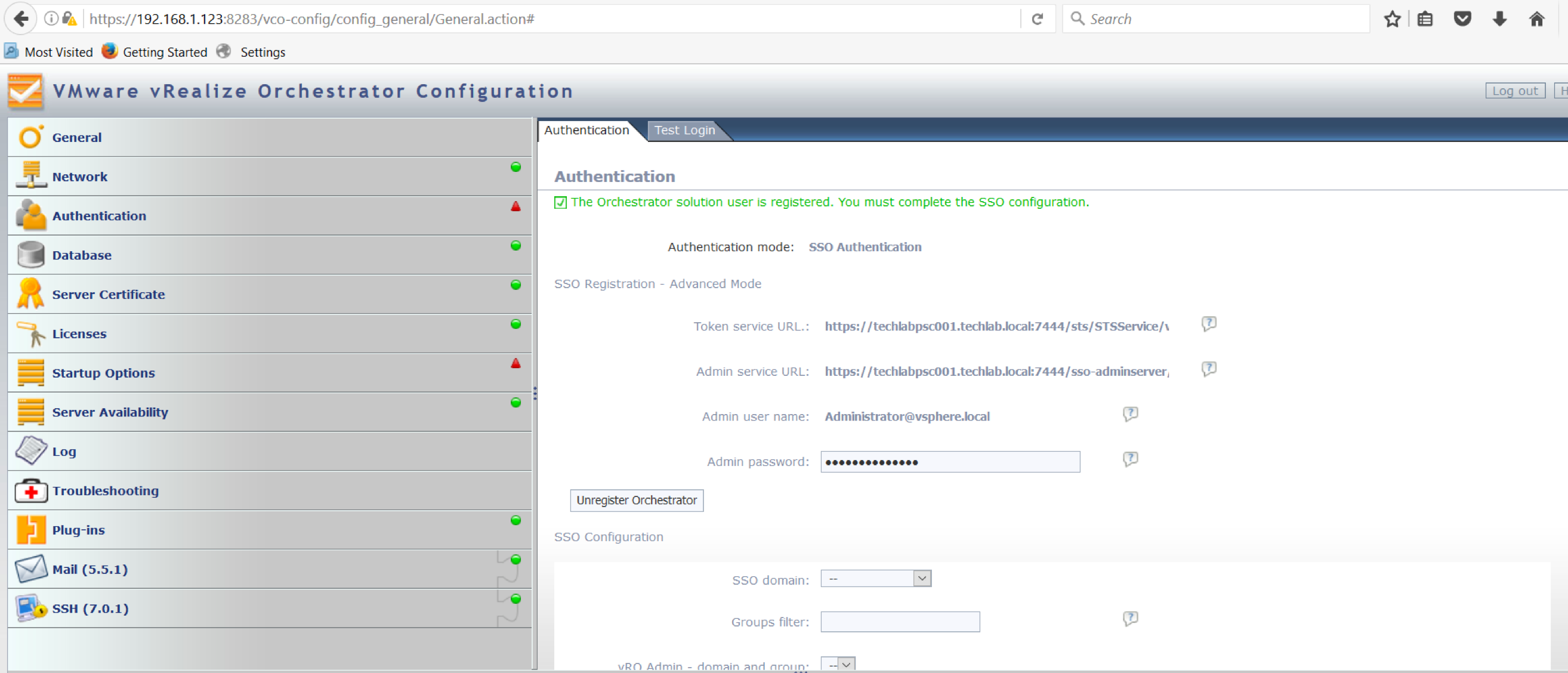Open help for Token service URL
Screen dimensions: 1568x673
tap(1209, 324)
